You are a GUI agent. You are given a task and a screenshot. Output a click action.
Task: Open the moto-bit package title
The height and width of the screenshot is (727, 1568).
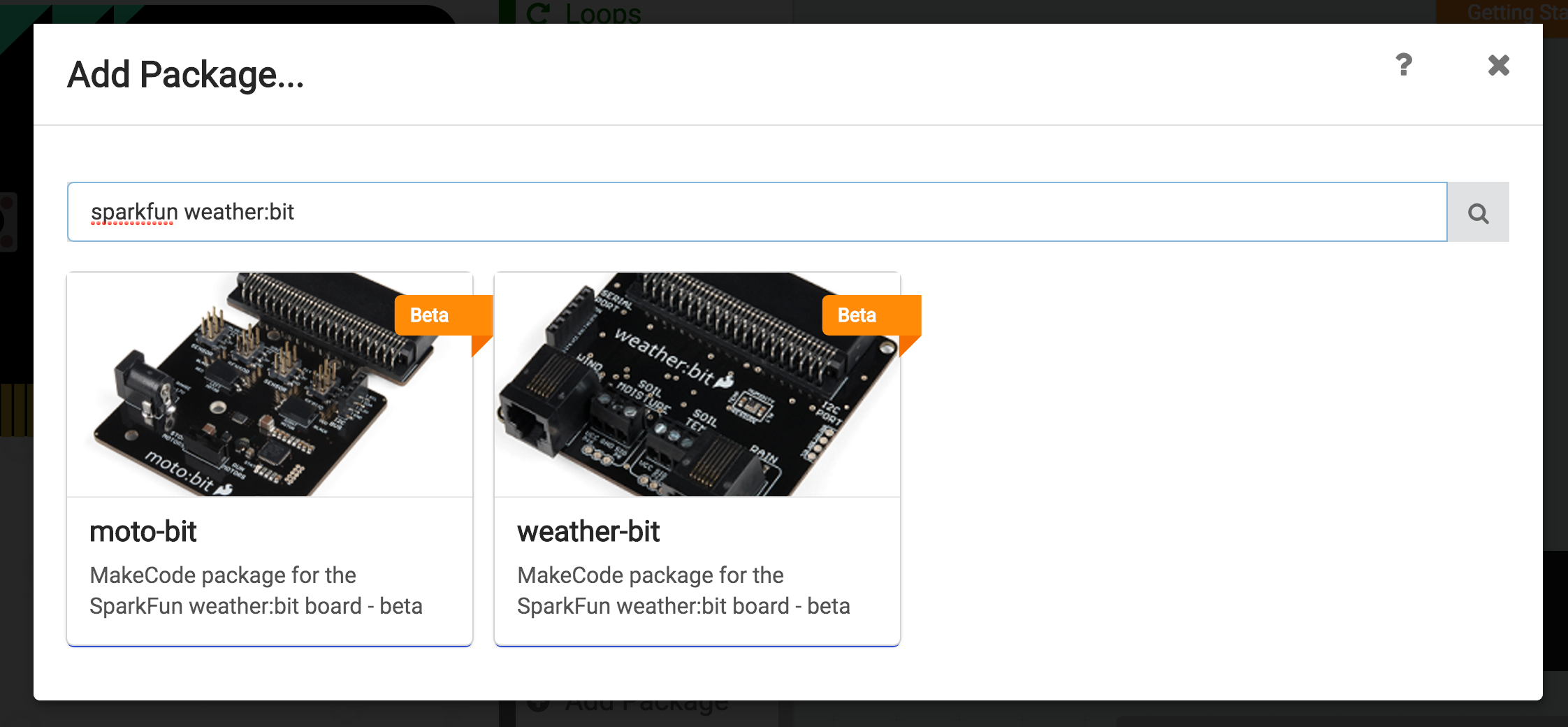click(x=143, y=531)
